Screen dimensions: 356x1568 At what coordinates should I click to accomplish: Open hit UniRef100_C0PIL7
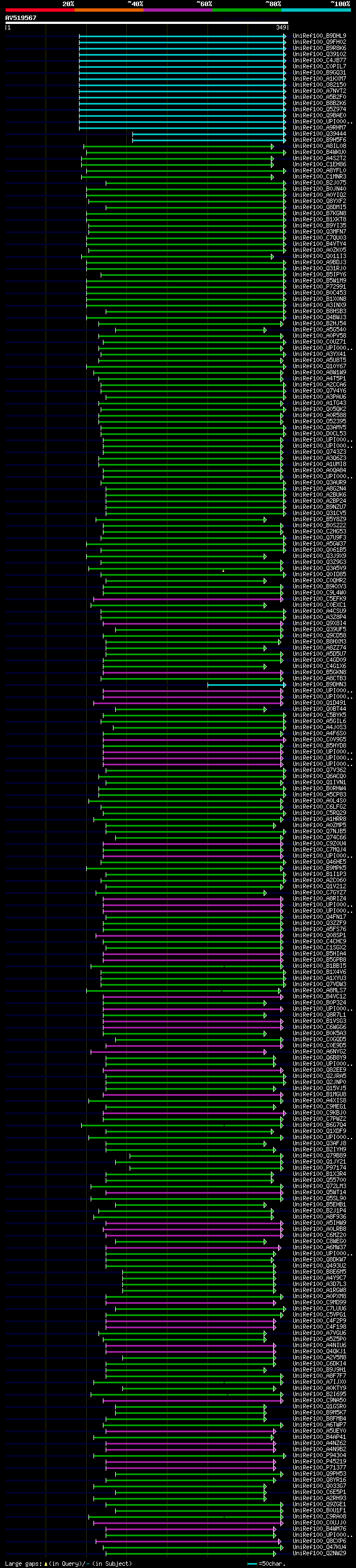tap(319, 66)
